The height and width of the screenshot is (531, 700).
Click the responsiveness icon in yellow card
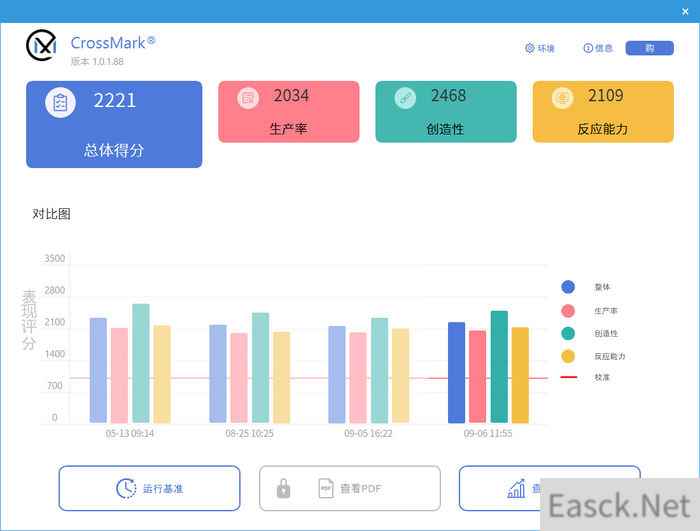pos(562,98)
